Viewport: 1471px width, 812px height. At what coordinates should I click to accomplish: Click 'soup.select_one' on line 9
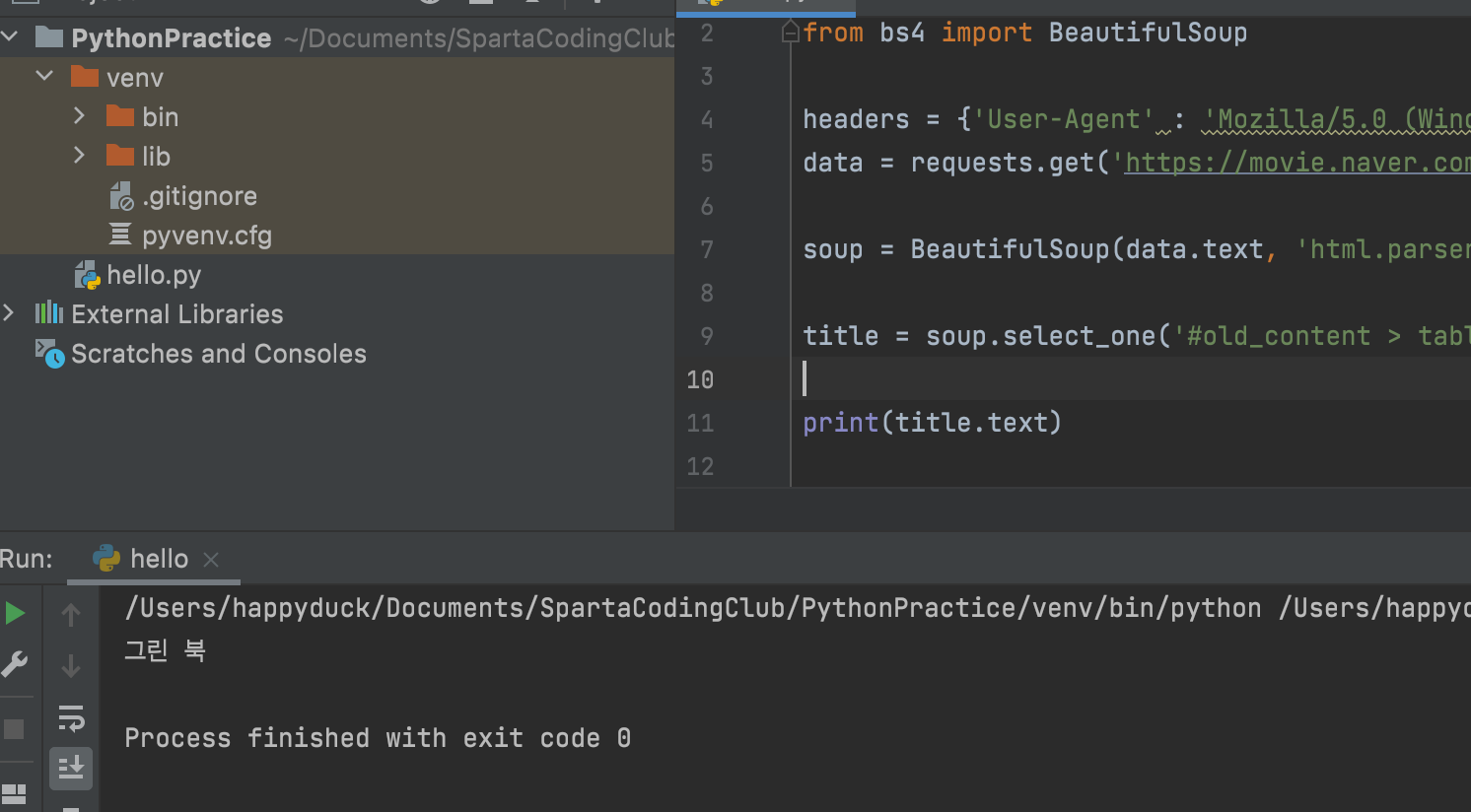tap(1040, 336)
